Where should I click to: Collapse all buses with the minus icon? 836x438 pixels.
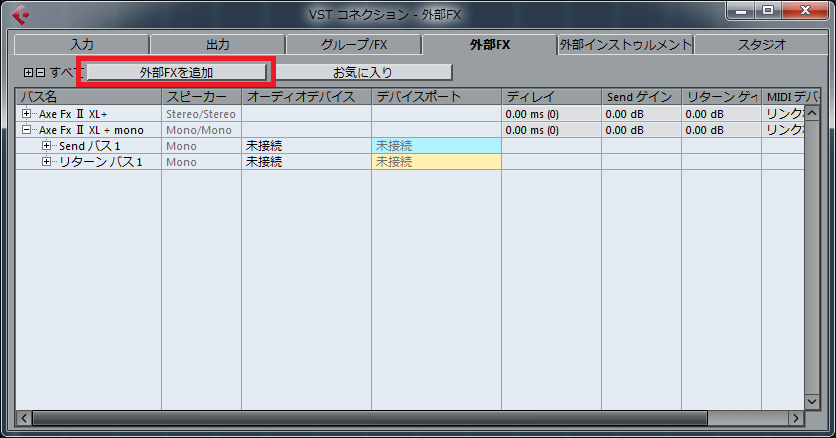pos(41,72)
